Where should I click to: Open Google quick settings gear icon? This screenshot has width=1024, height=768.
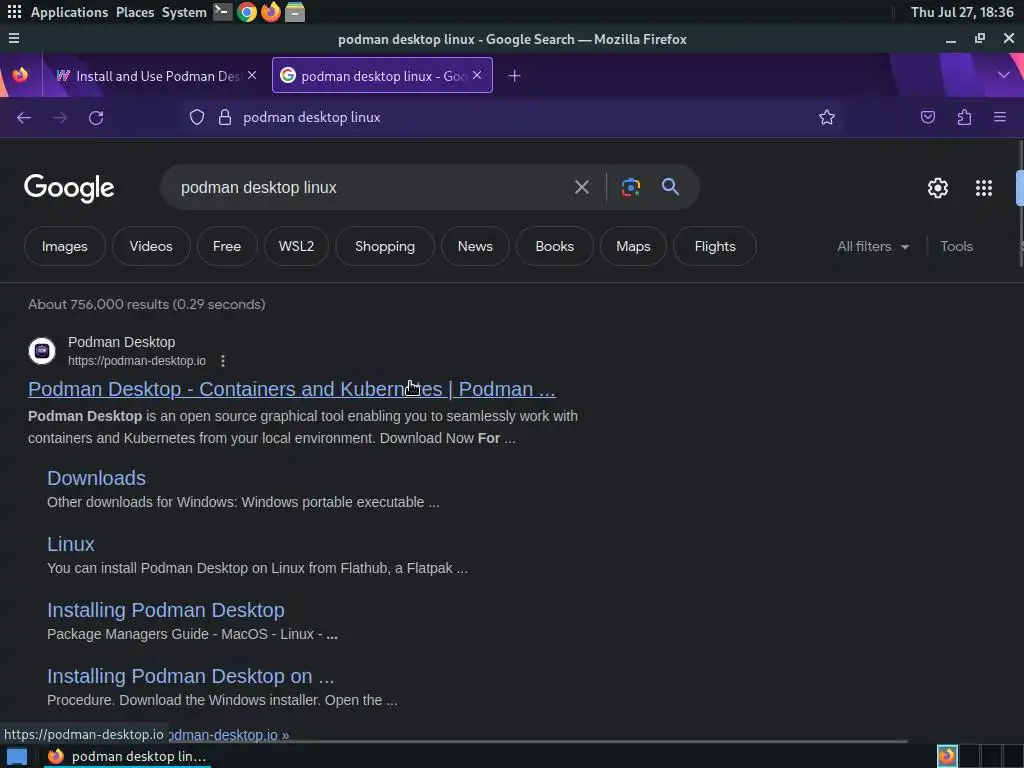pyautogui.click(x=938, y=188)
